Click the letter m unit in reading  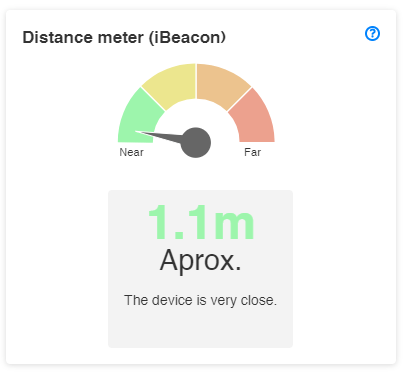tap(234, 227)
